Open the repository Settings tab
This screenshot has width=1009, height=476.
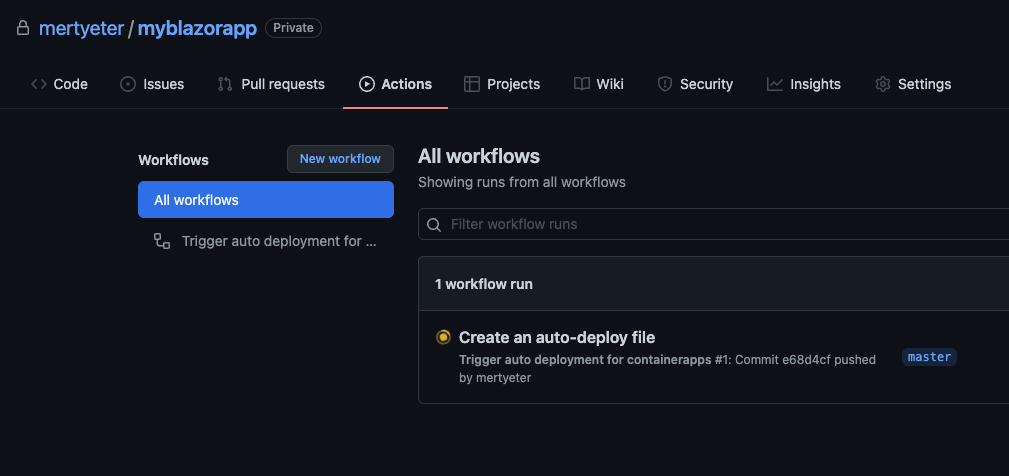point(912,84)
